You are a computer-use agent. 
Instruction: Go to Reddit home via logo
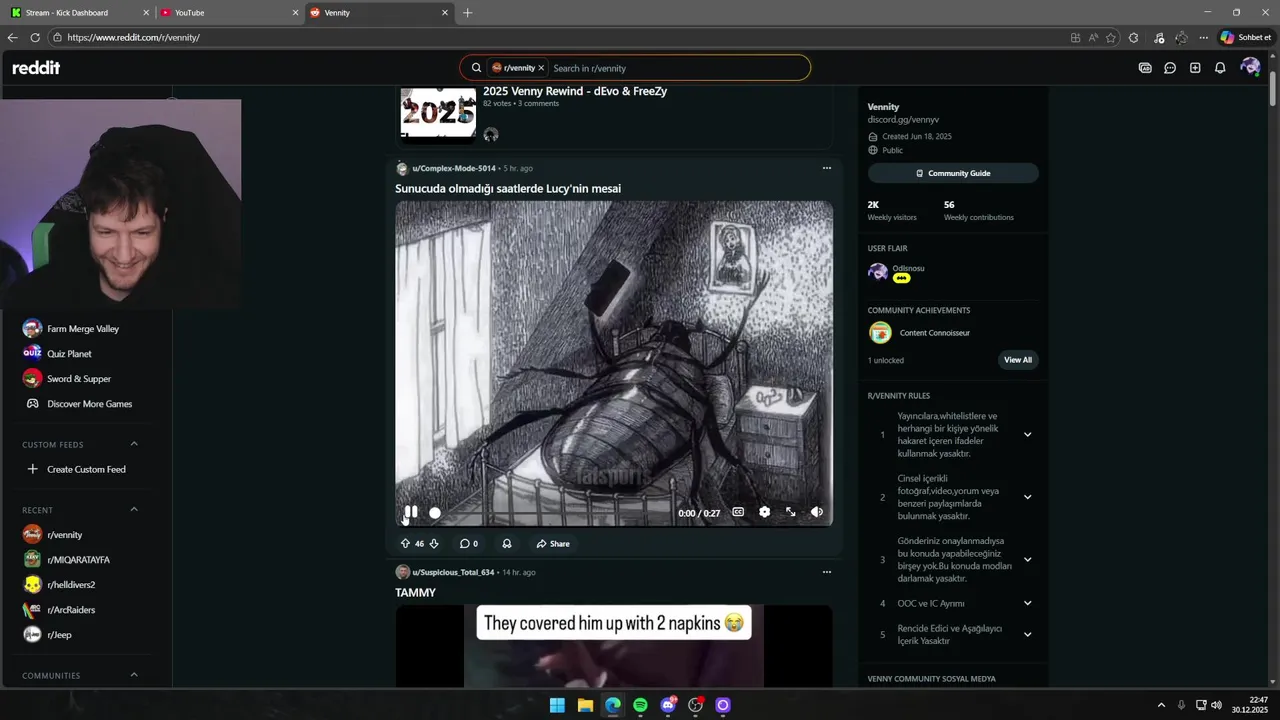pos(36,68)
